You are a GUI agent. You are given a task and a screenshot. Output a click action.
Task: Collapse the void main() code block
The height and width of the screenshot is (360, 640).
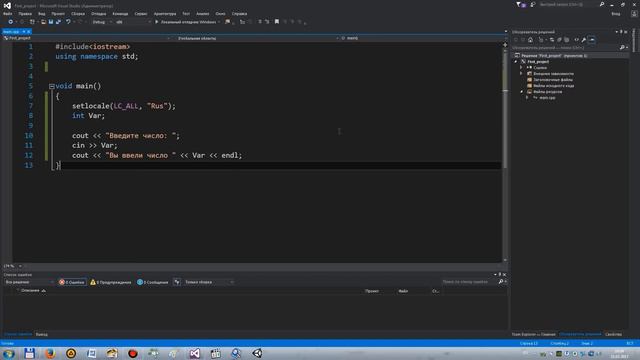pos(51,86)
